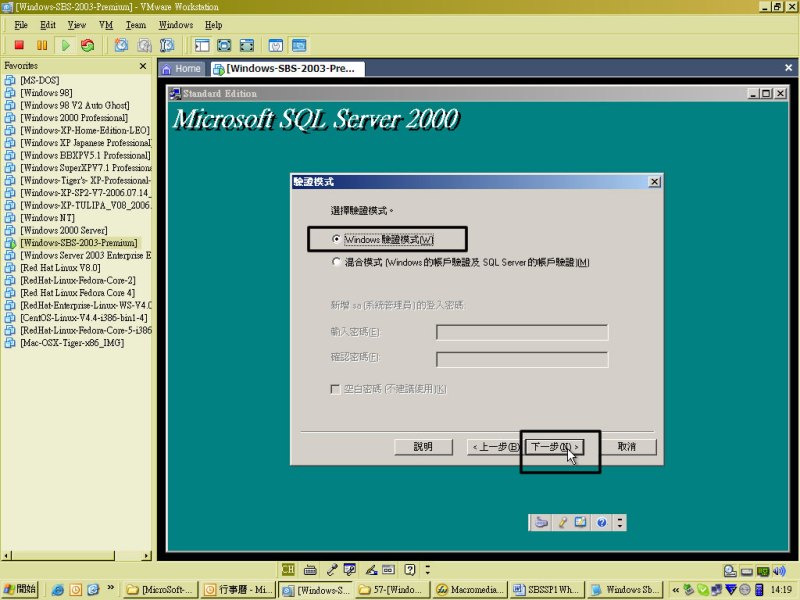Viewport: 800px width, 600px height.
Task: Expand the quick launch overflow chevron
Action: point(111,588)
